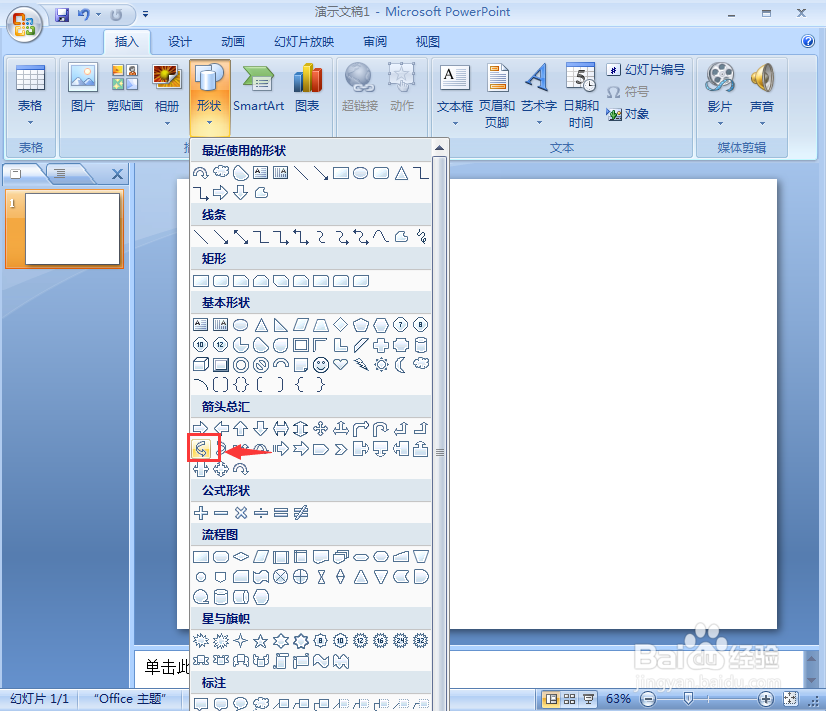Open the 视图 View tab
The width and height of the screenshot is (826, 711).
(428, 42)
